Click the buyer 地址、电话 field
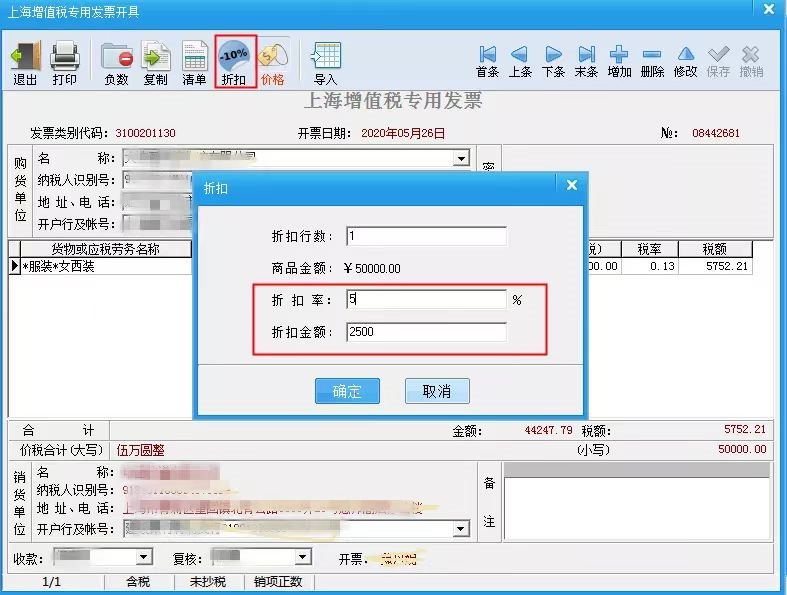Image resolution: width=787 pixels, height=595 pixels. [158, 202]
